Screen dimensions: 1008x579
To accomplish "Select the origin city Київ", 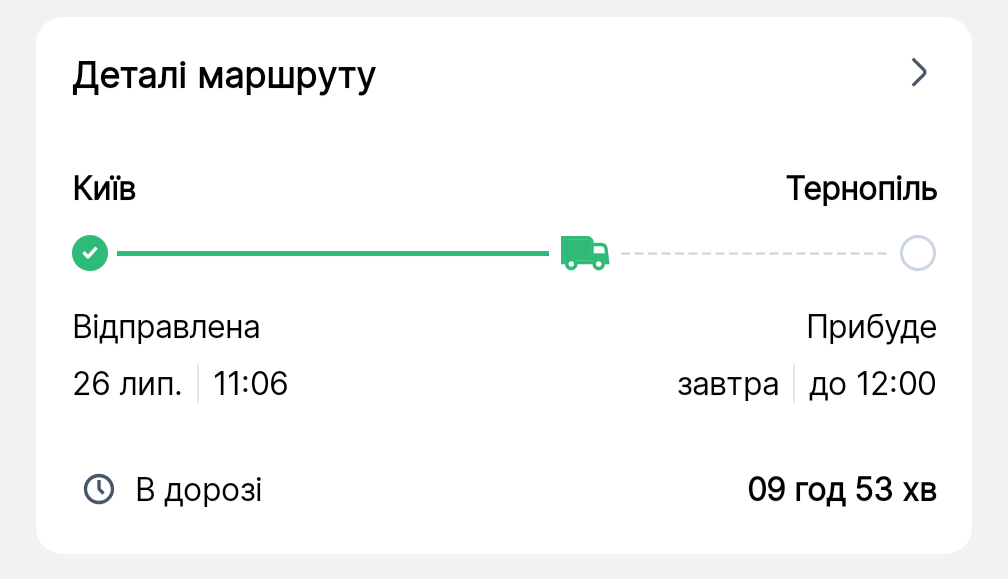I will click(x=104, y=188).
